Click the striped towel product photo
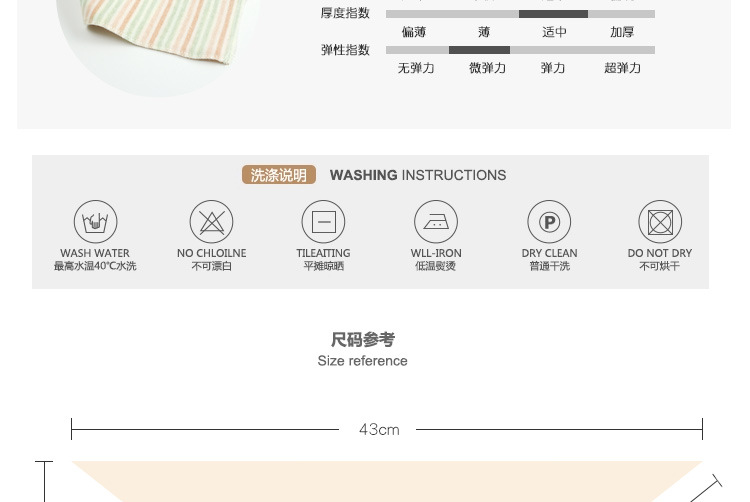This screenshot has height=502, width=750. click(x=158, y=45)
